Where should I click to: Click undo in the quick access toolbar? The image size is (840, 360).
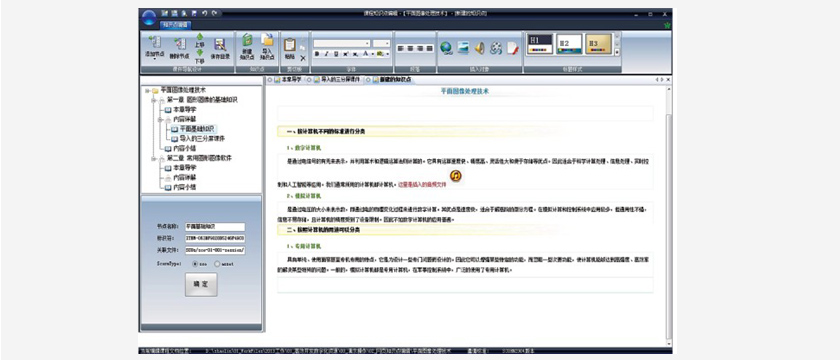tap(204, 12)
